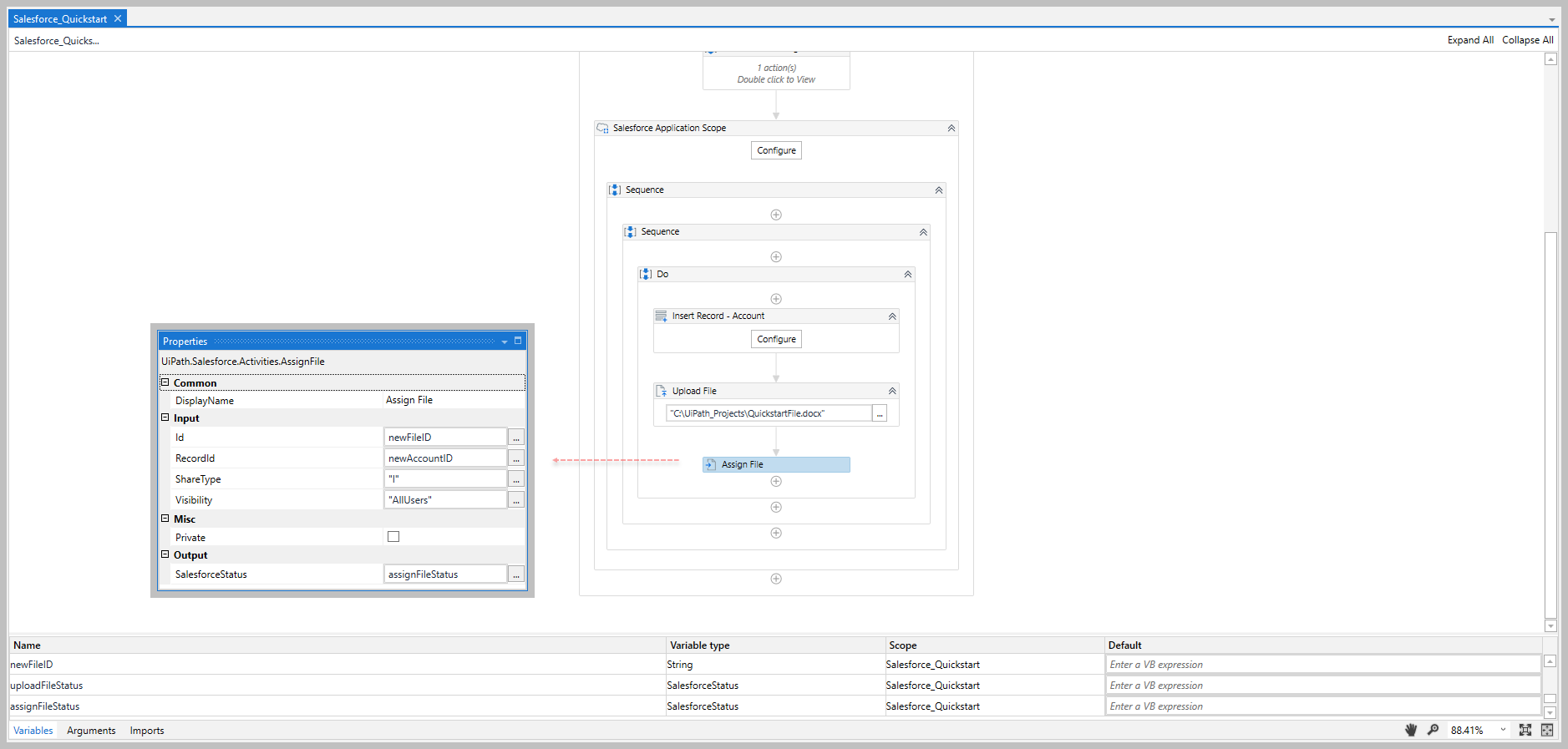
Task: Toggle the Private checkbox
Action: pyautogui.click(x=393, y=537)
